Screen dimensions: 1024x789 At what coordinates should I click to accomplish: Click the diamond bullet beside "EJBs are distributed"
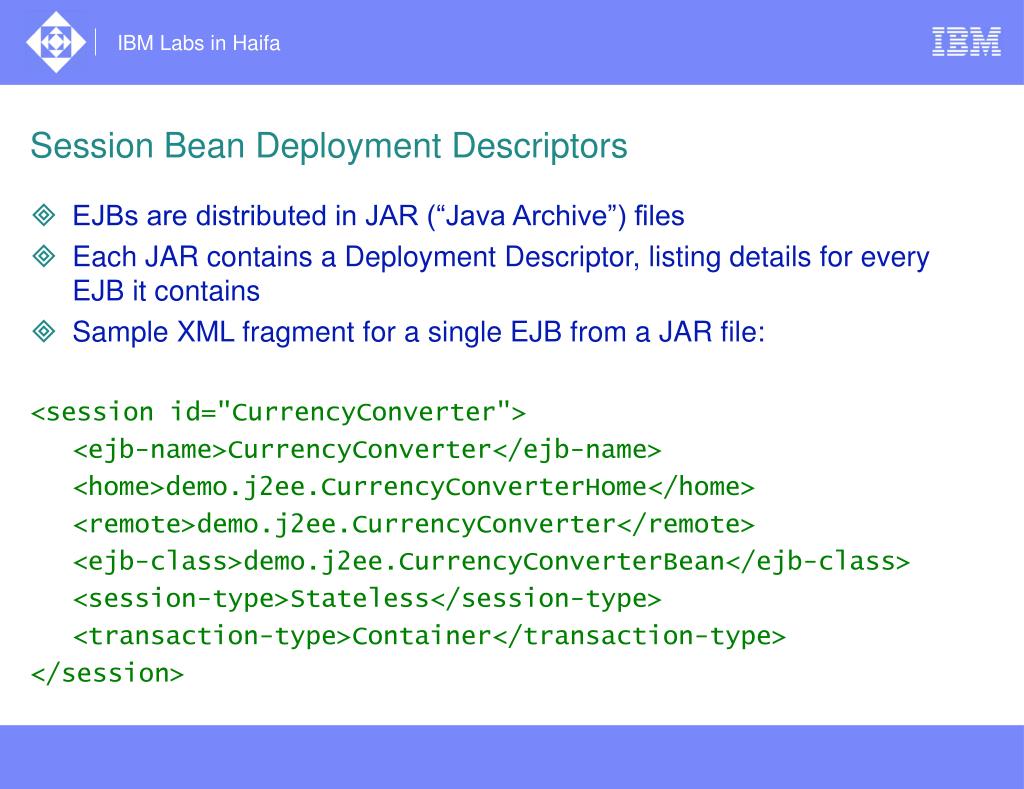(44, 215)
